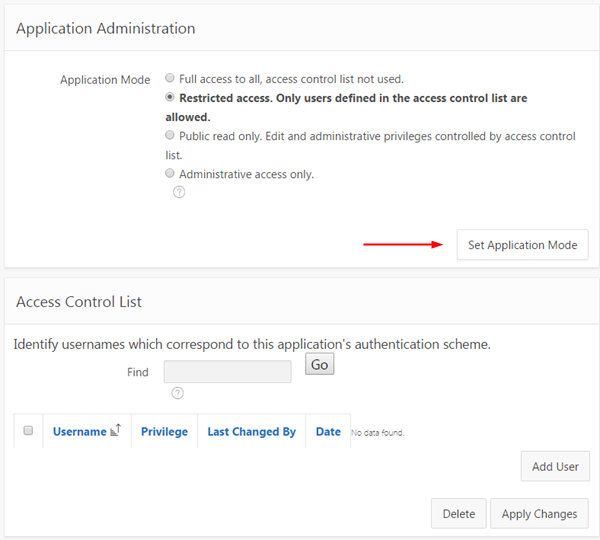Choose Administrative access only
The image size is (600, 540).
170,173
